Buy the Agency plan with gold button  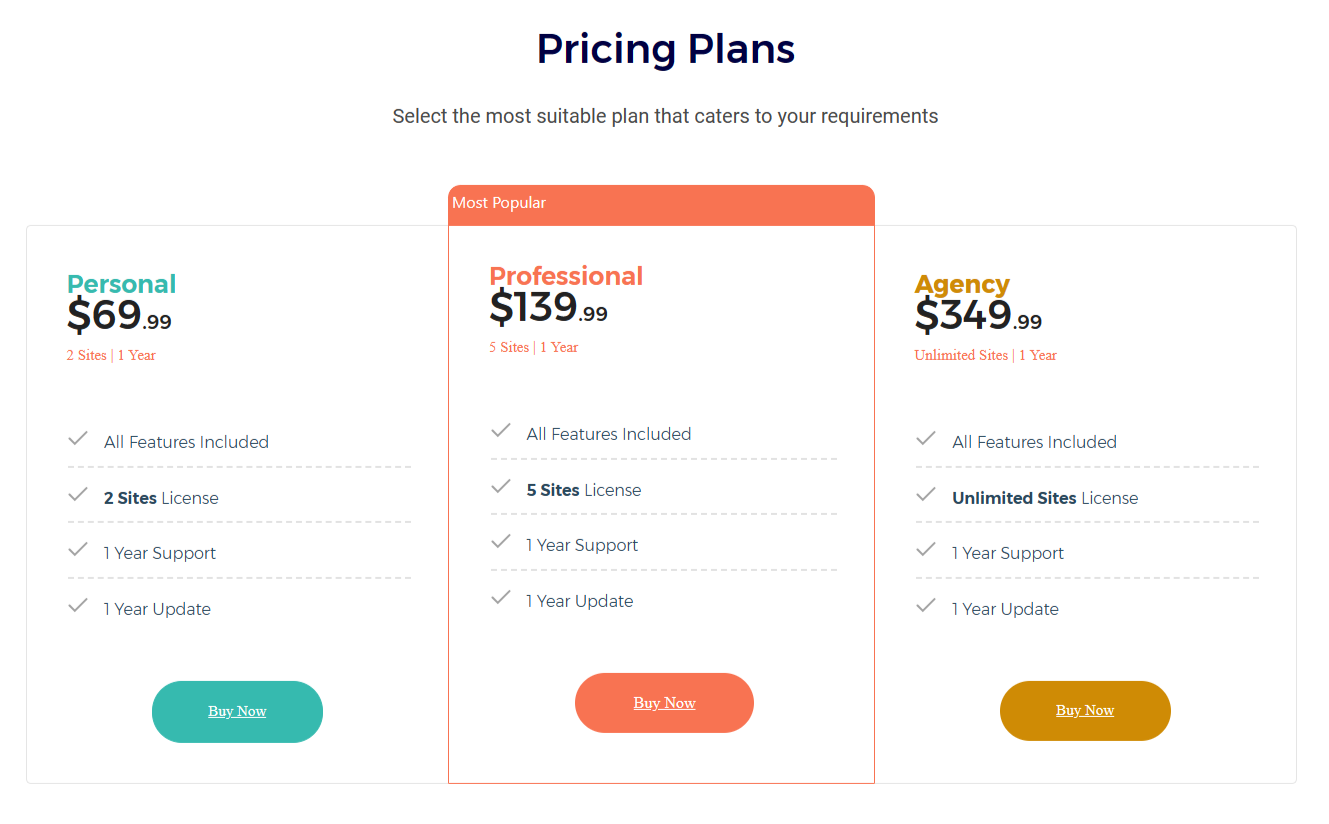pos(1085,711)
